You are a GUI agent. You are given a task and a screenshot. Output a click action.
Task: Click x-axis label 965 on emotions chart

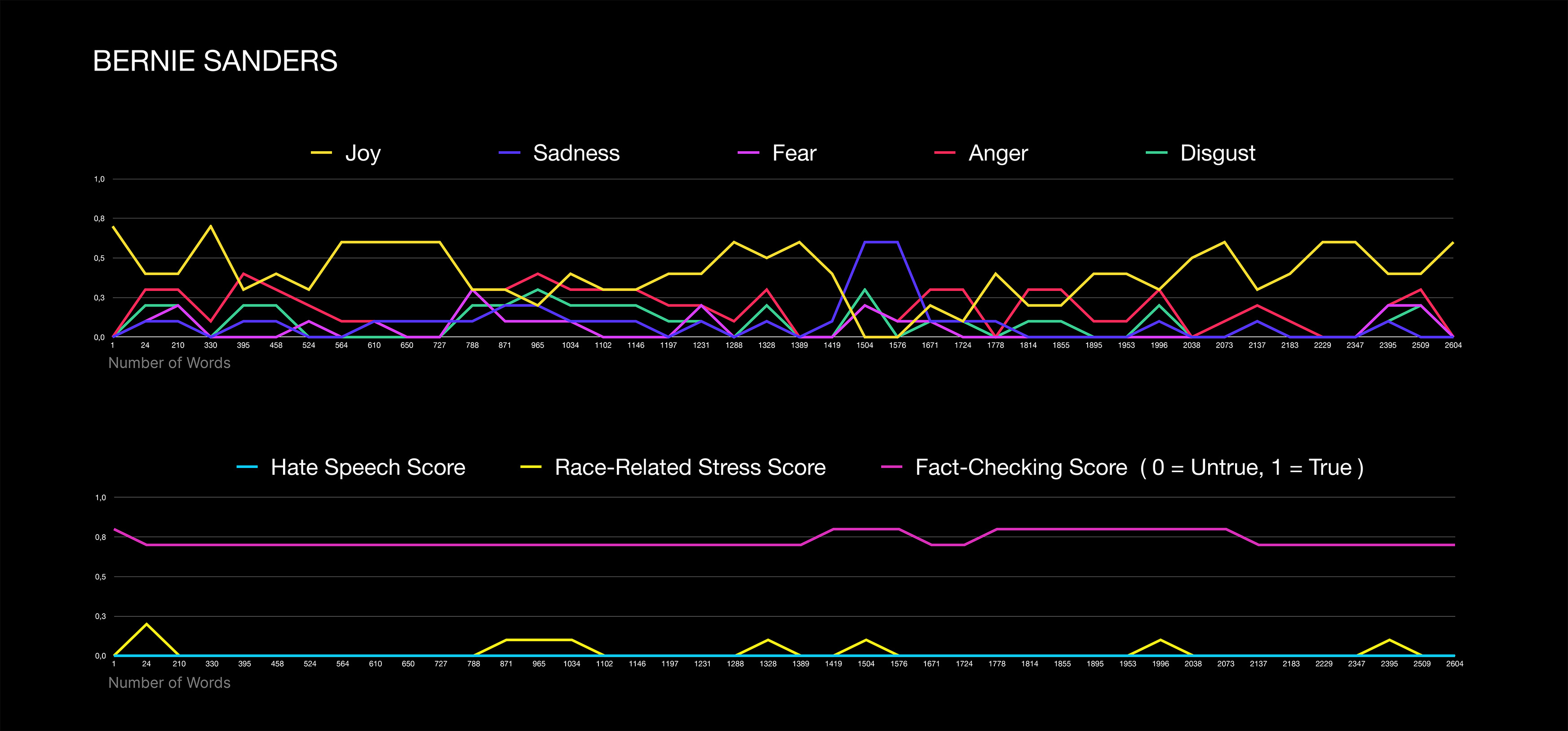(537, 345)
